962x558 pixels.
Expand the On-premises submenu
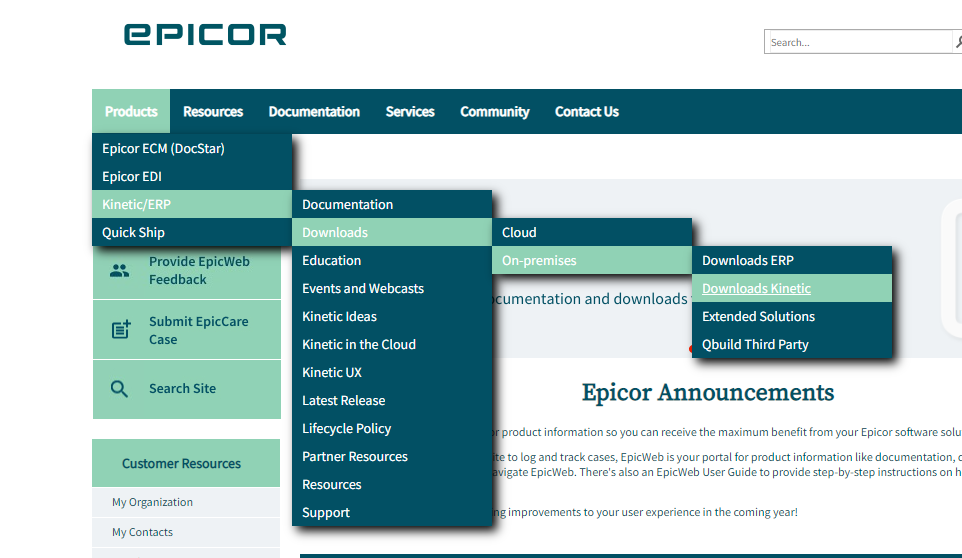(592, 261)
